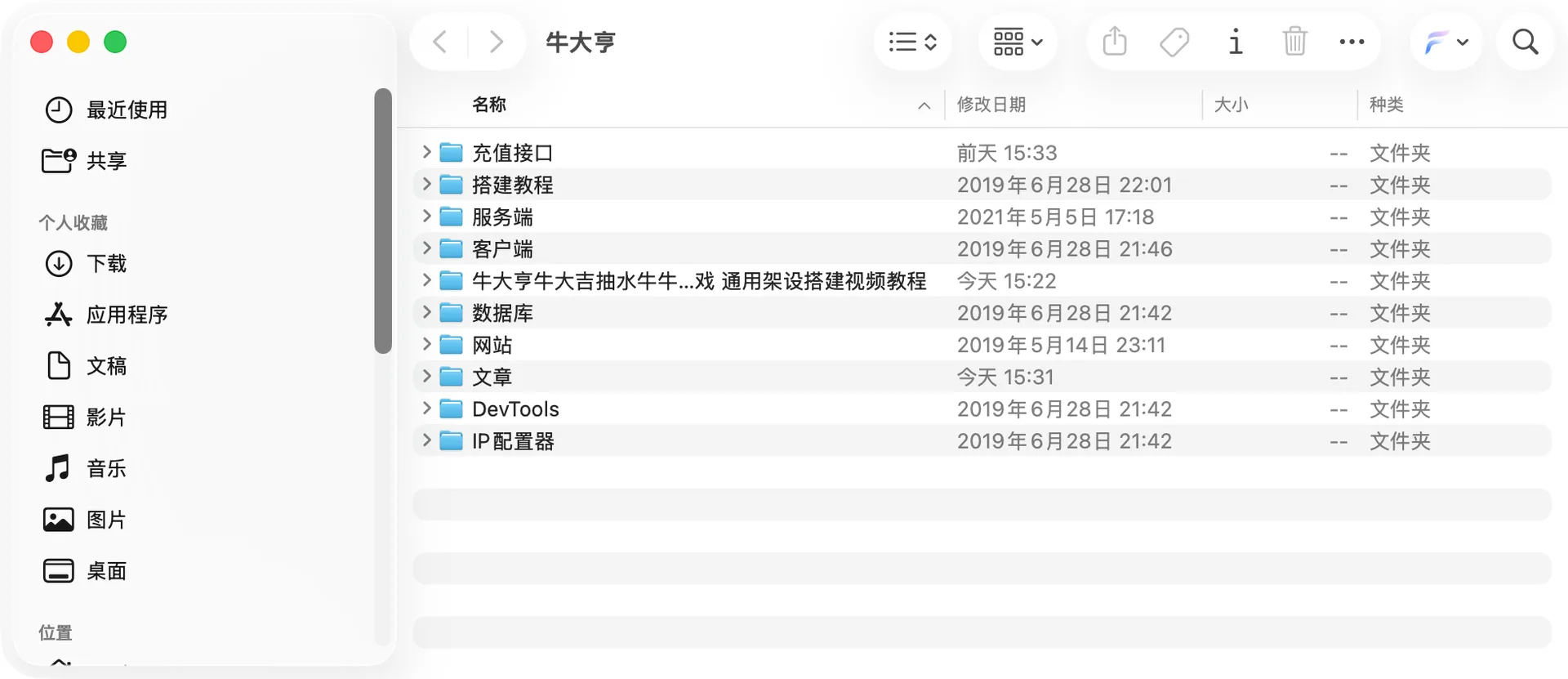Open the colorful F app toolbar dropdown
This screenshot has width=1568, height=679.
pyautogui.click(x=1446, y=42)
